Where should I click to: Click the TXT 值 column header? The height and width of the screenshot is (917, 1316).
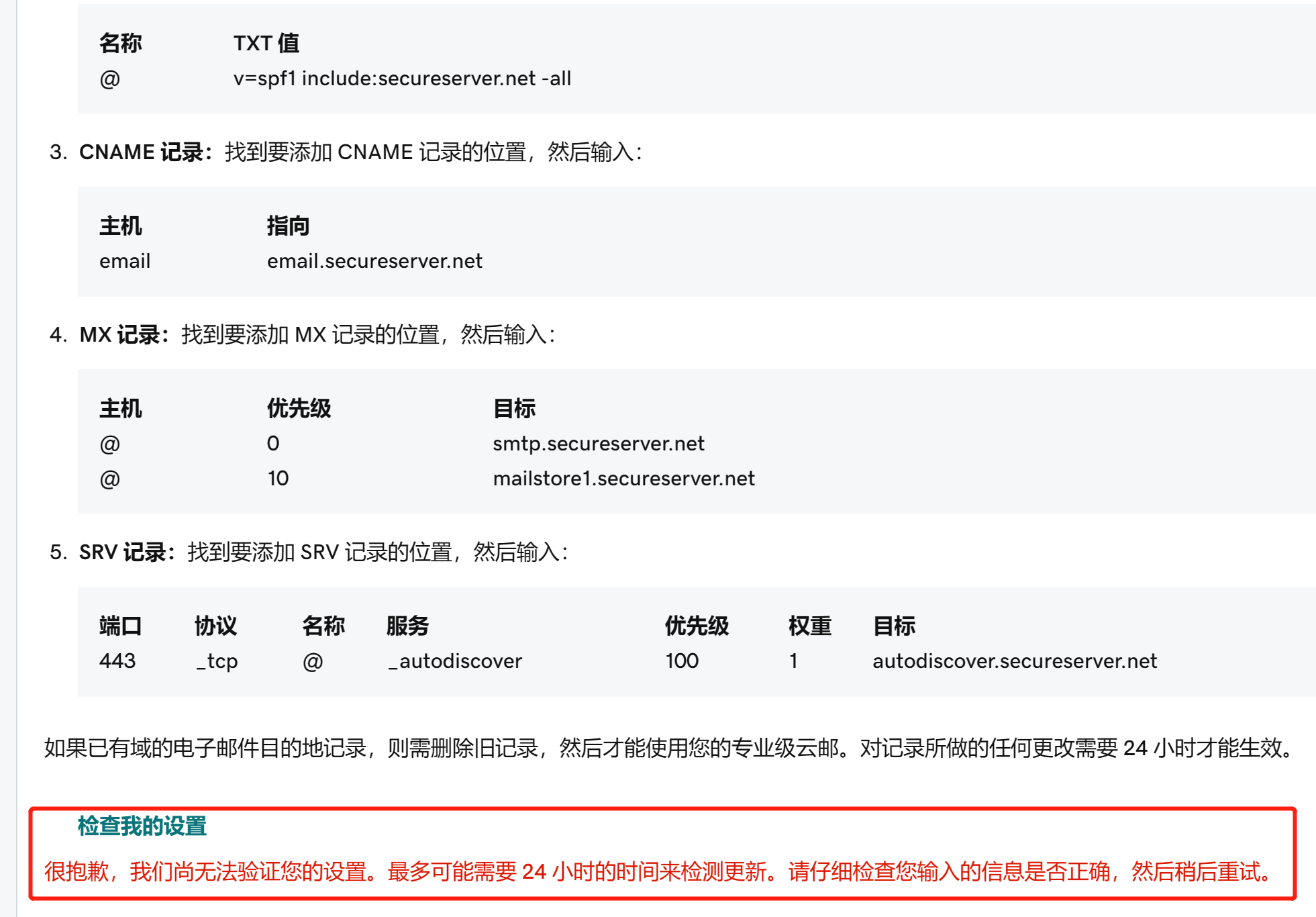click(266, 43)
